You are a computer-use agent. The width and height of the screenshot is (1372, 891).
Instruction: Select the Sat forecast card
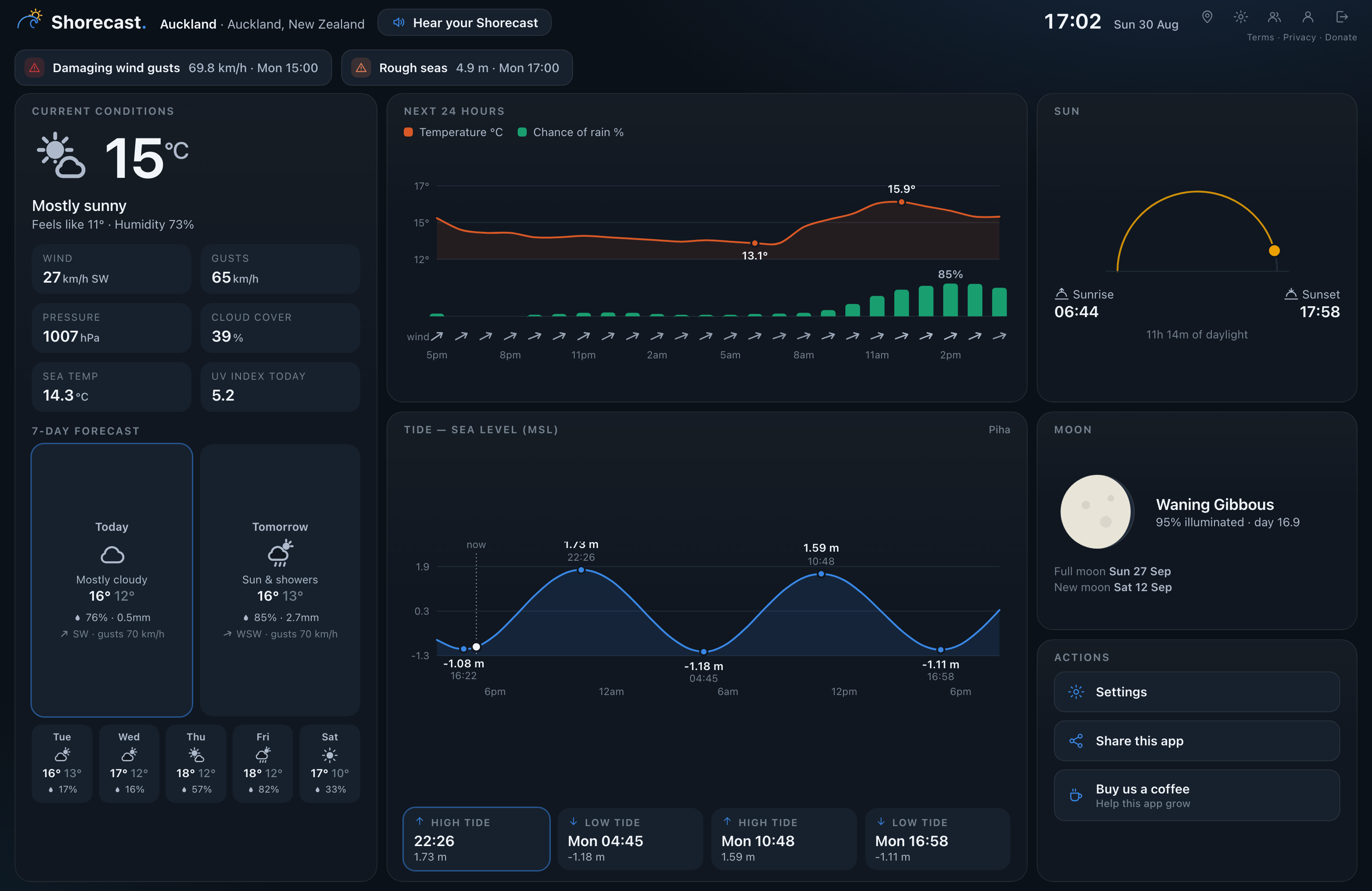(330, 764)
